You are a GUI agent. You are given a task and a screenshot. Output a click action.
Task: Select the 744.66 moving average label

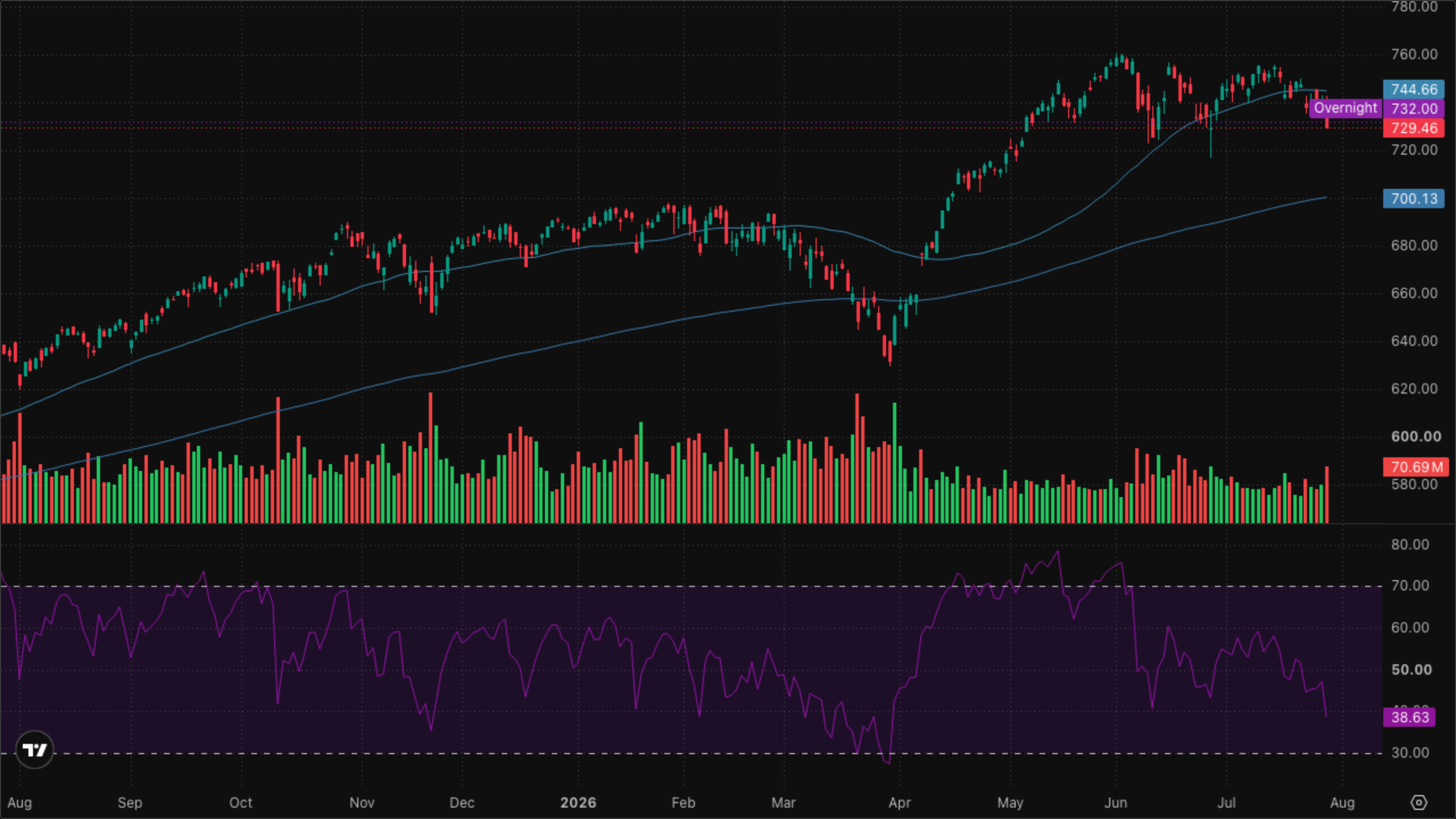pyautogui.click(x=1414, y=89)
